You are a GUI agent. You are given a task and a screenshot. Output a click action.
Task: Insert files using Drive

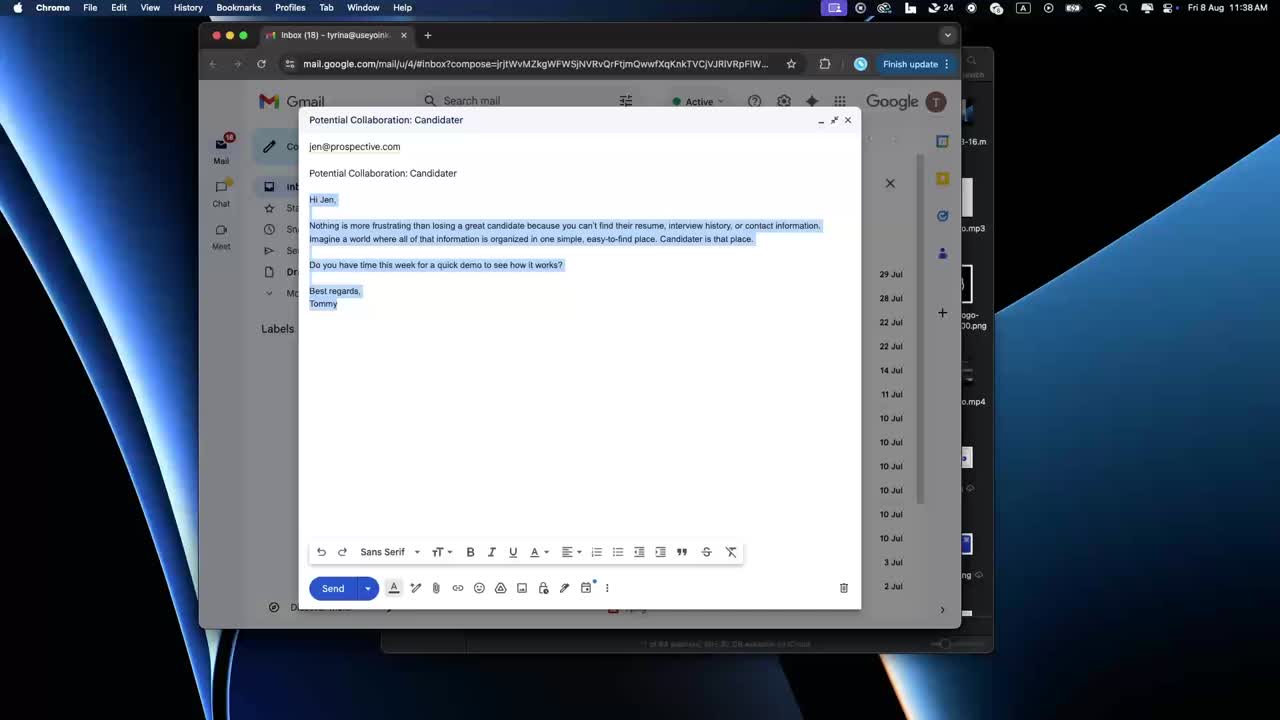(x=501, y=588)
